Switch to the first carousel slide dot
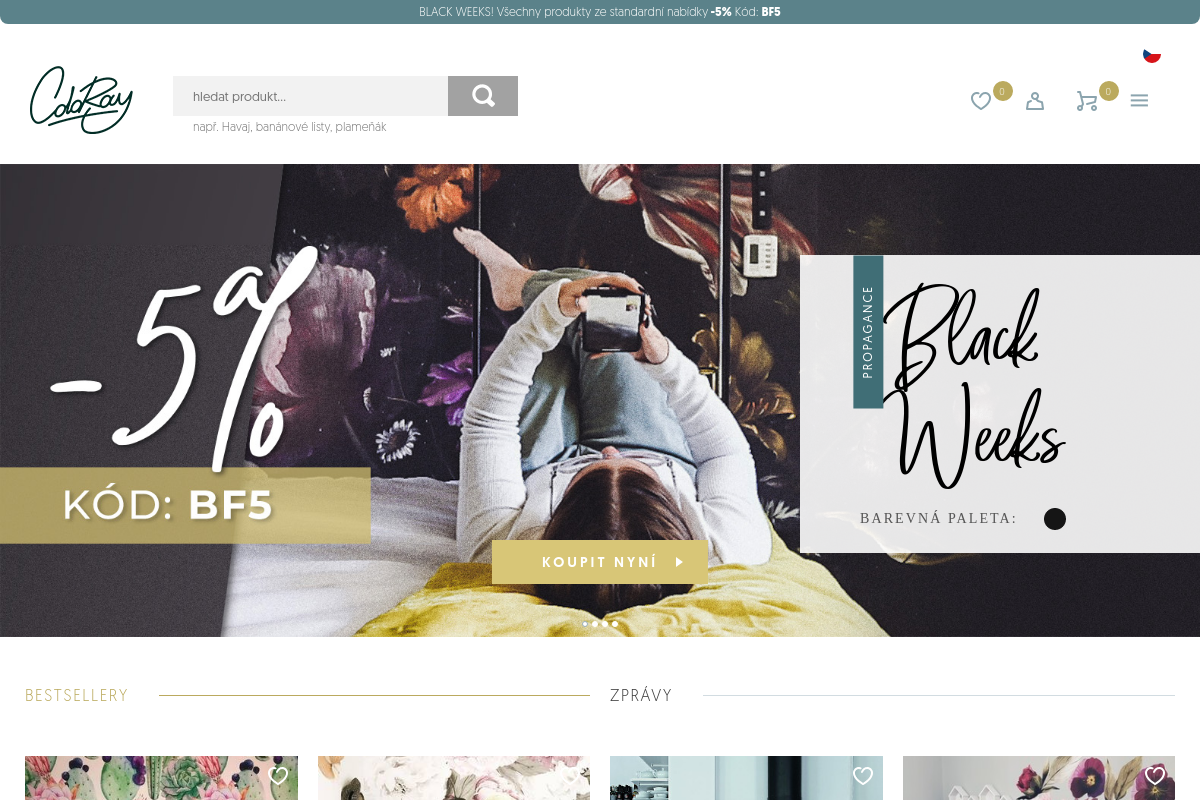This screenshot has width=1200, height=800. point(585,624)
